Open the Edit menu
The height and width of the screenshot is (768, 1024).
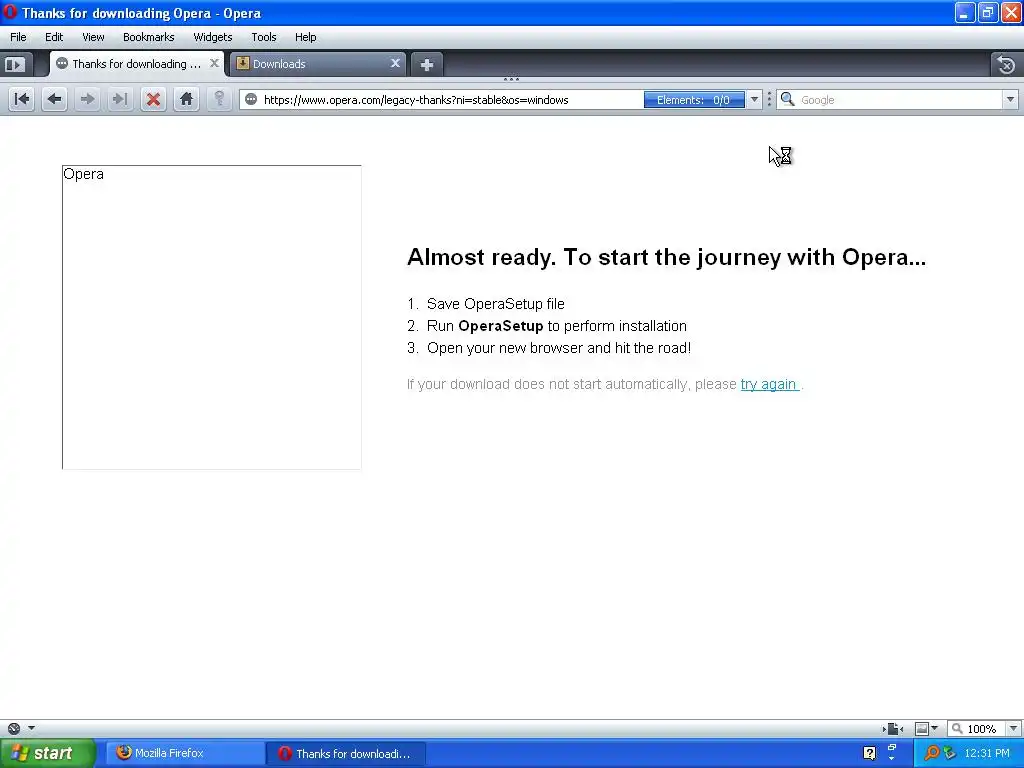pos(54,37)
